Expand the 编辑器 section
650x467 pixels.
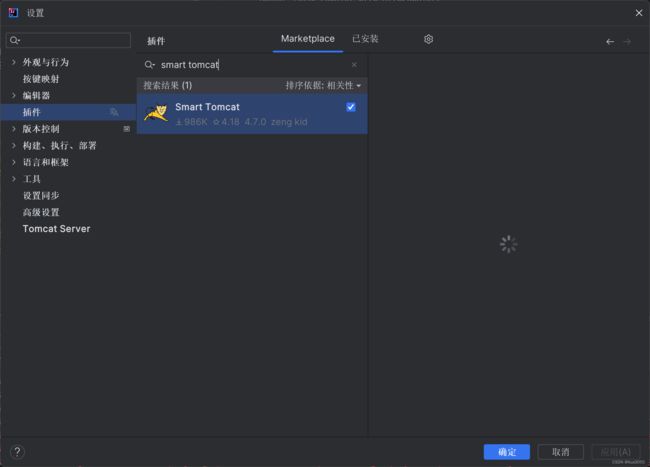point(14,95)
